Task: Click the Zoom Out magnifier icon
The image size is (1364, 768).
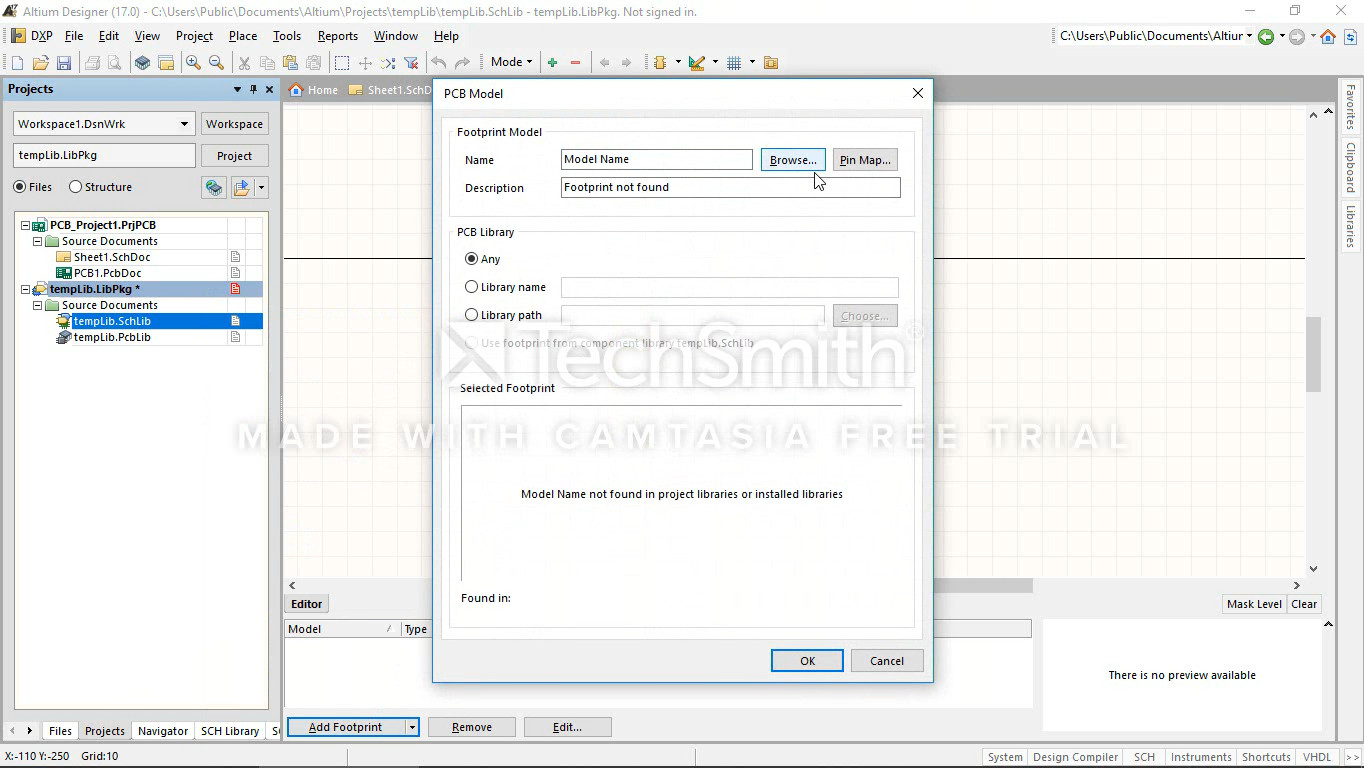Action: 216,63
